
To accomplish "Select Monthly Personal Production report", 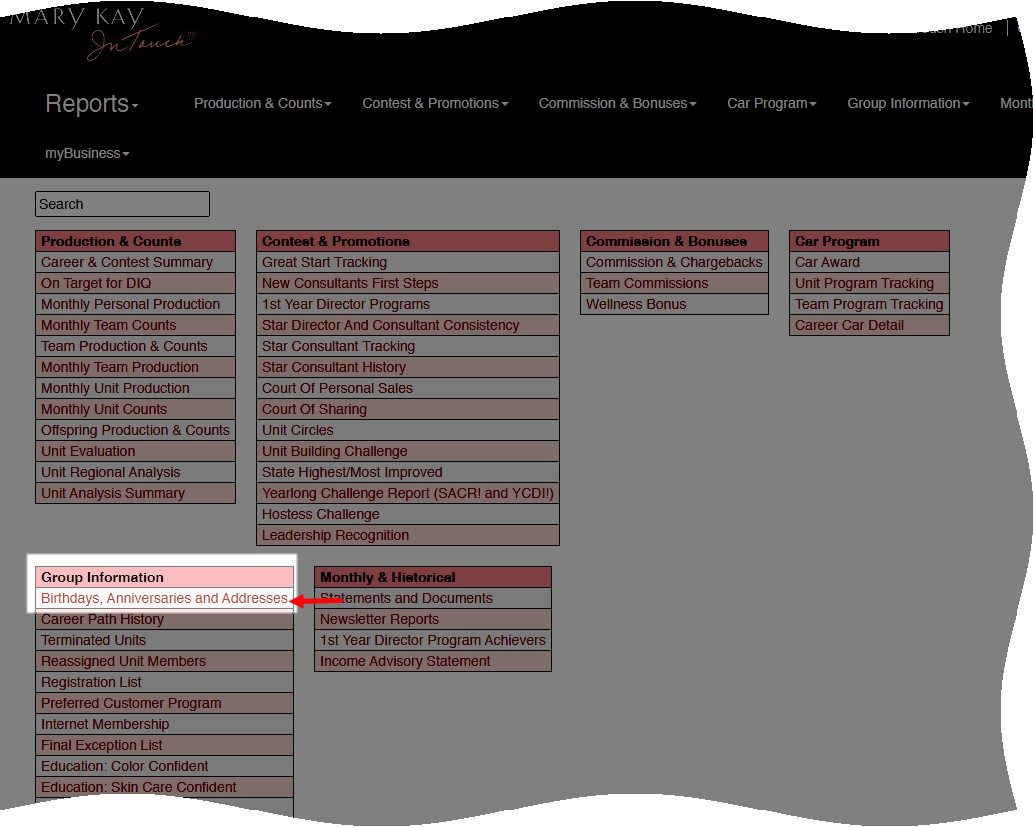I will (135, 305).
